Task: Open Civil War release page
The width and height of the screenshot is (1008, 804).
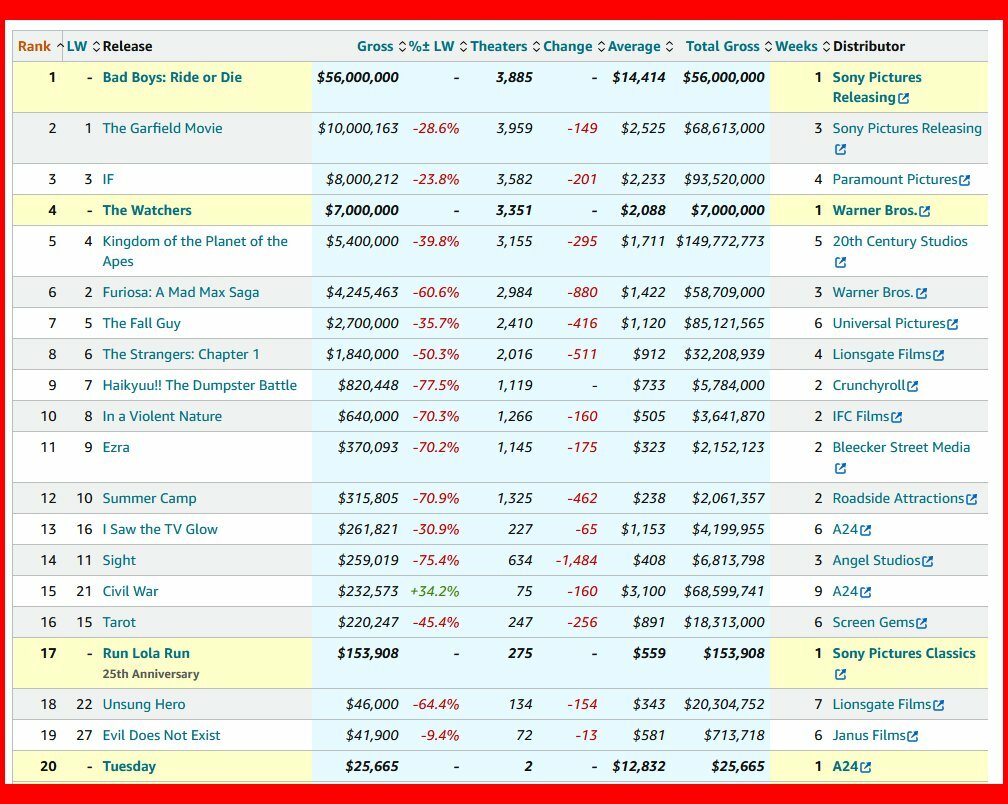Action: [x=130, y=591]
